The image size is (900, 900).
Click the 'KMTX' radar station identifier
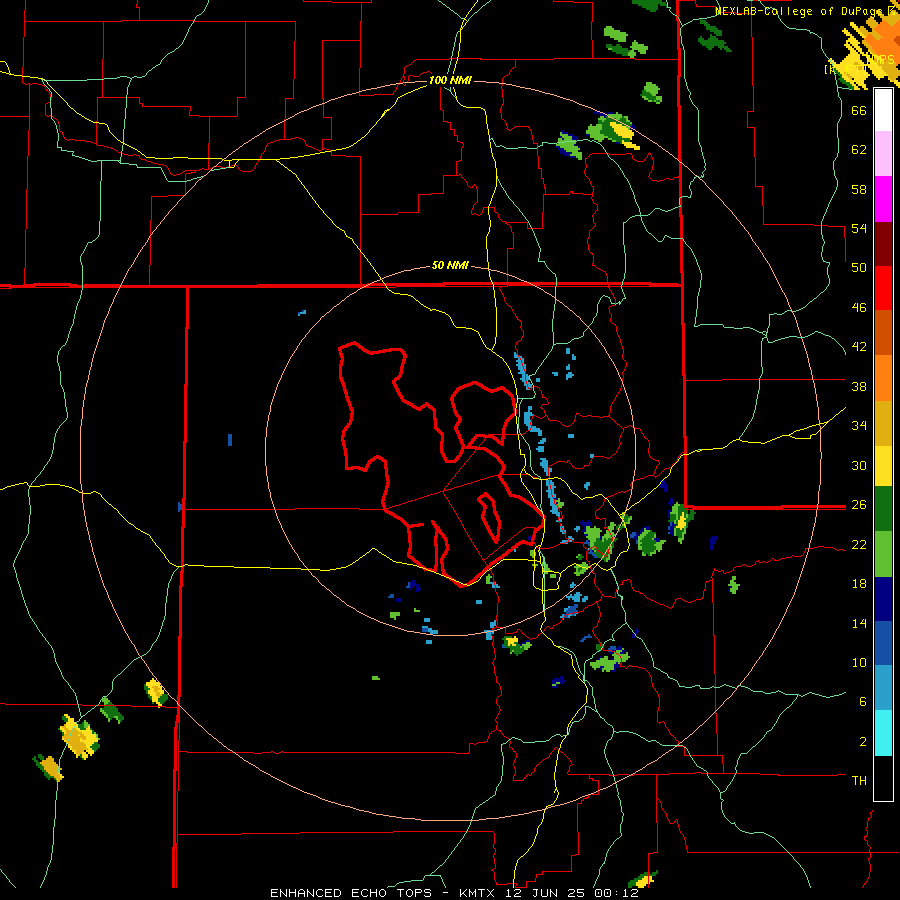(x=479, y=893)
